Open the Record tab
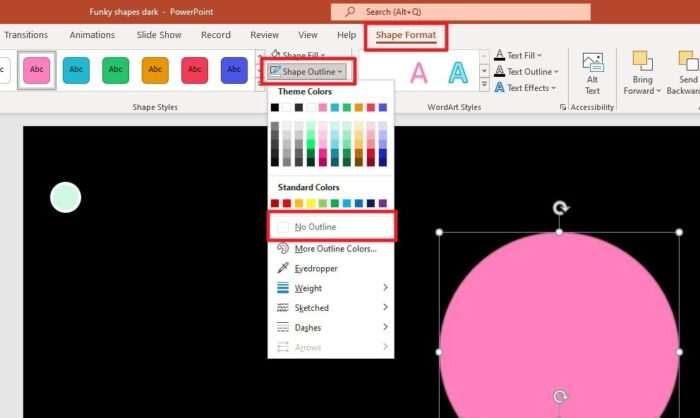This screenshot has width=700, height=418. click(216, 35)
